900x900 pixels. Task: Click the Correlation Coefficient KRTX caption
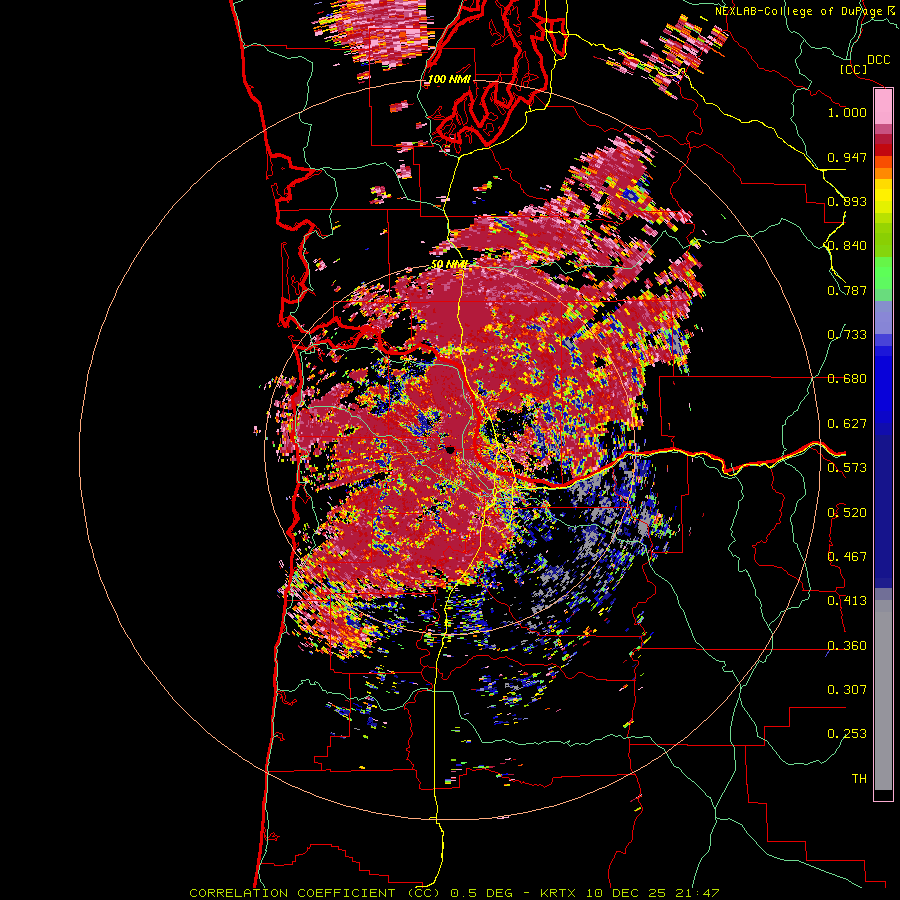coord(454,893)
